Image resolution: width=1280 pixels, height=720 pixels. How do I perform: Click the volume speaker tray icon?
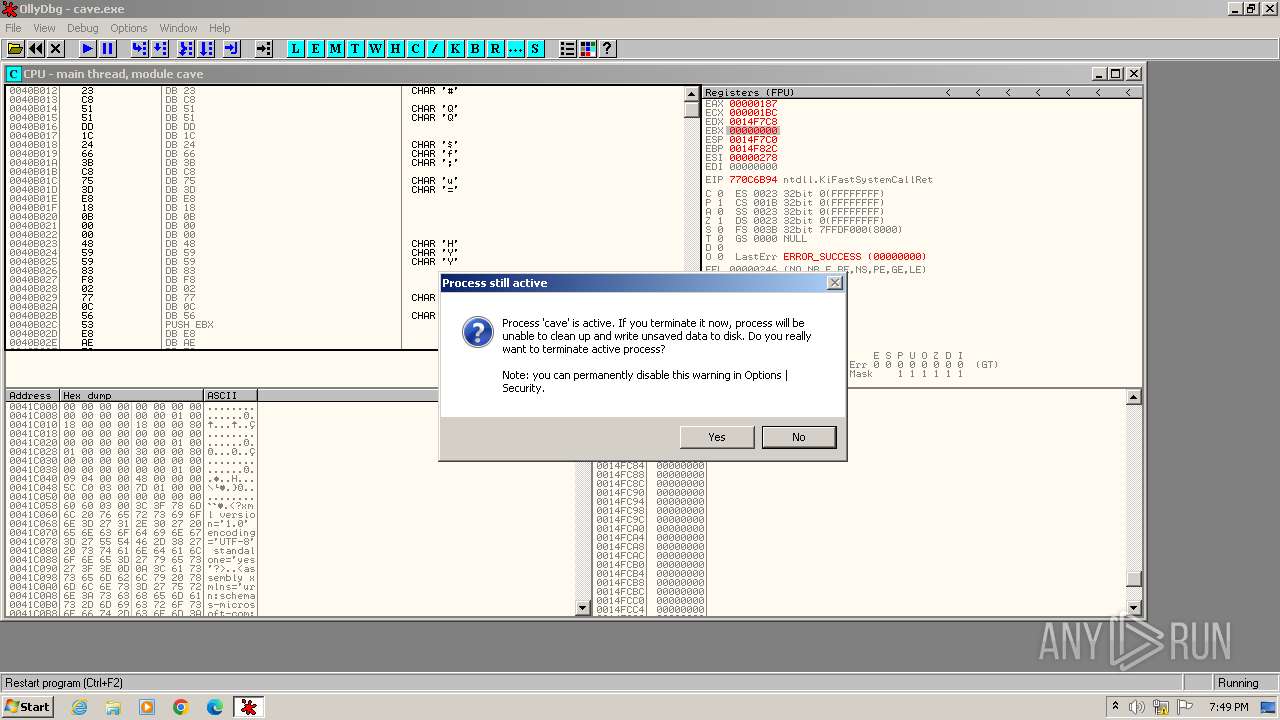coord(1137,707)
